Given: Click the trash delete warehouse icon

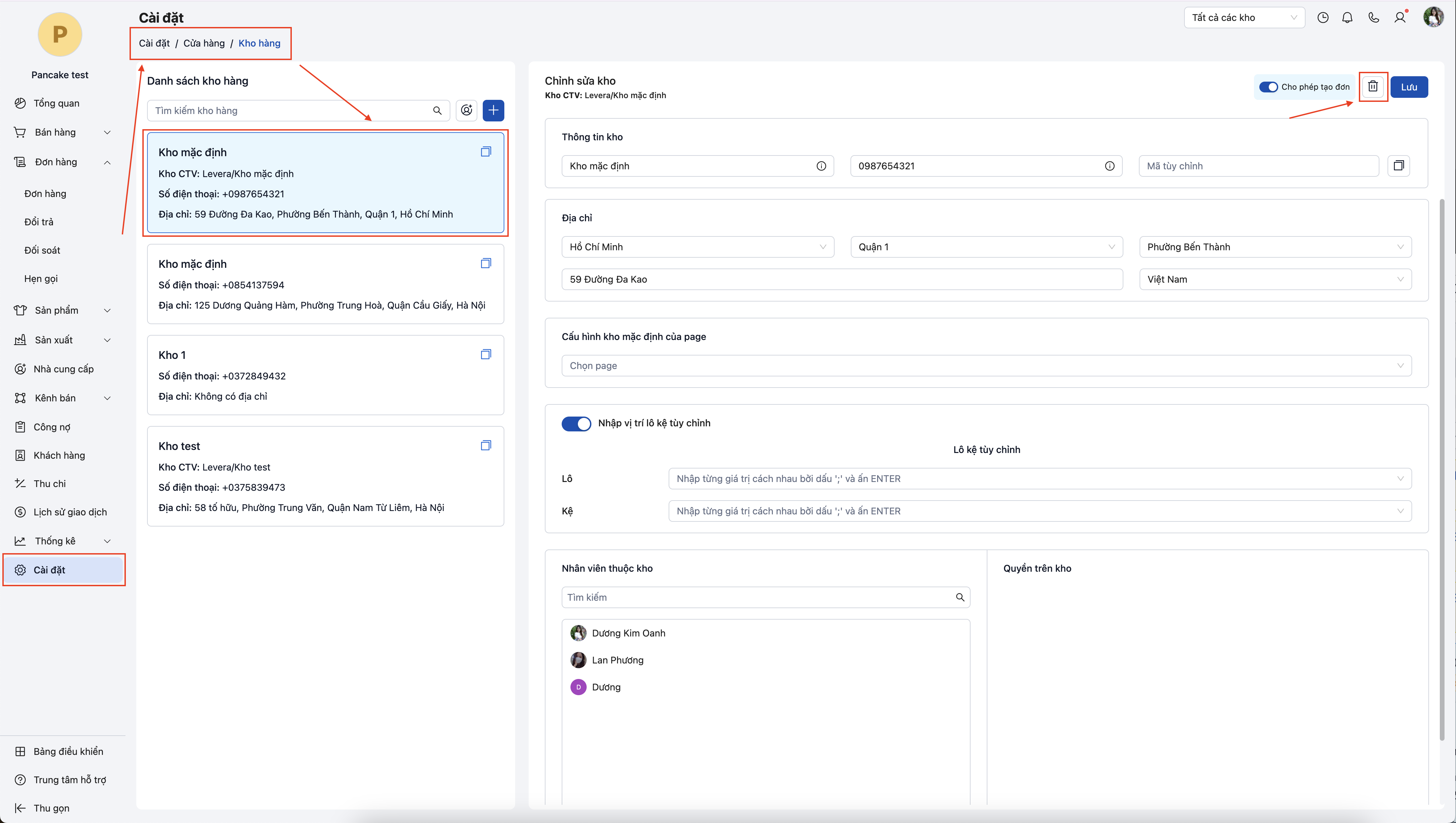Looking at the screenshot, I should [x=1372, y=86].
